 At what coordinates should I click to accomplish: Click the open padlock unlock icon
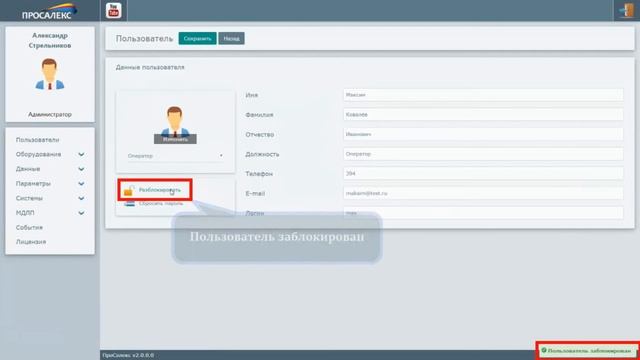tap(129, 190)
